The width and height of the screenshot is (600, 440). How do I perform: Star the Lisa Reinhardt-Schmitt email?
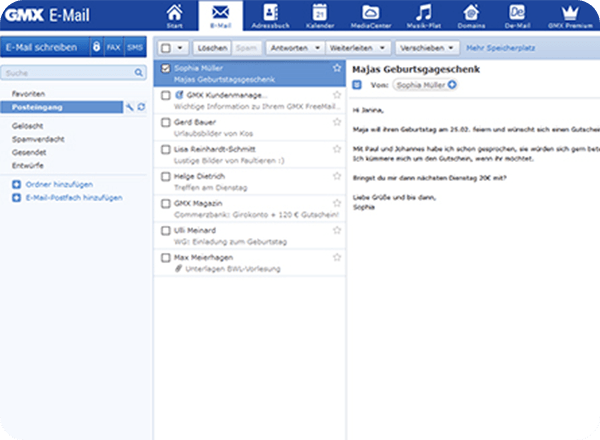click(337, 149)
